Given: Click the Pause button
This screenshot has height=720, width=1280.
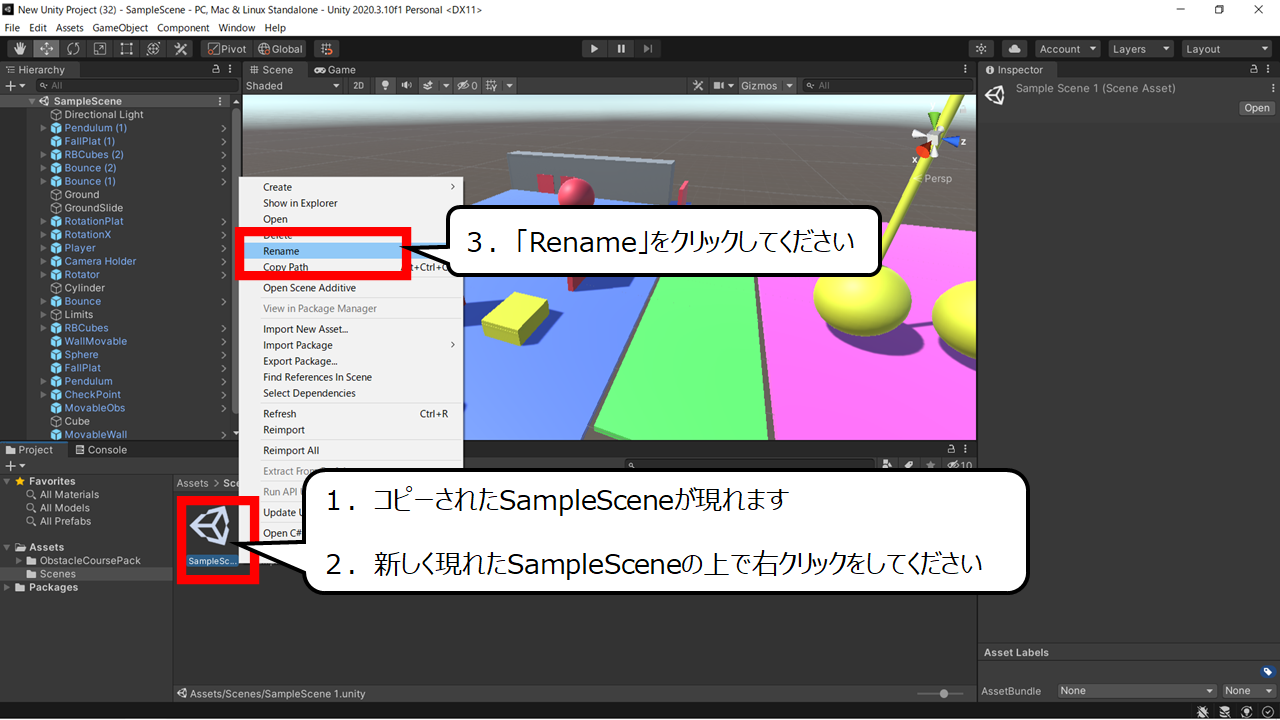Looking at the screenshot, I should 621,49.
